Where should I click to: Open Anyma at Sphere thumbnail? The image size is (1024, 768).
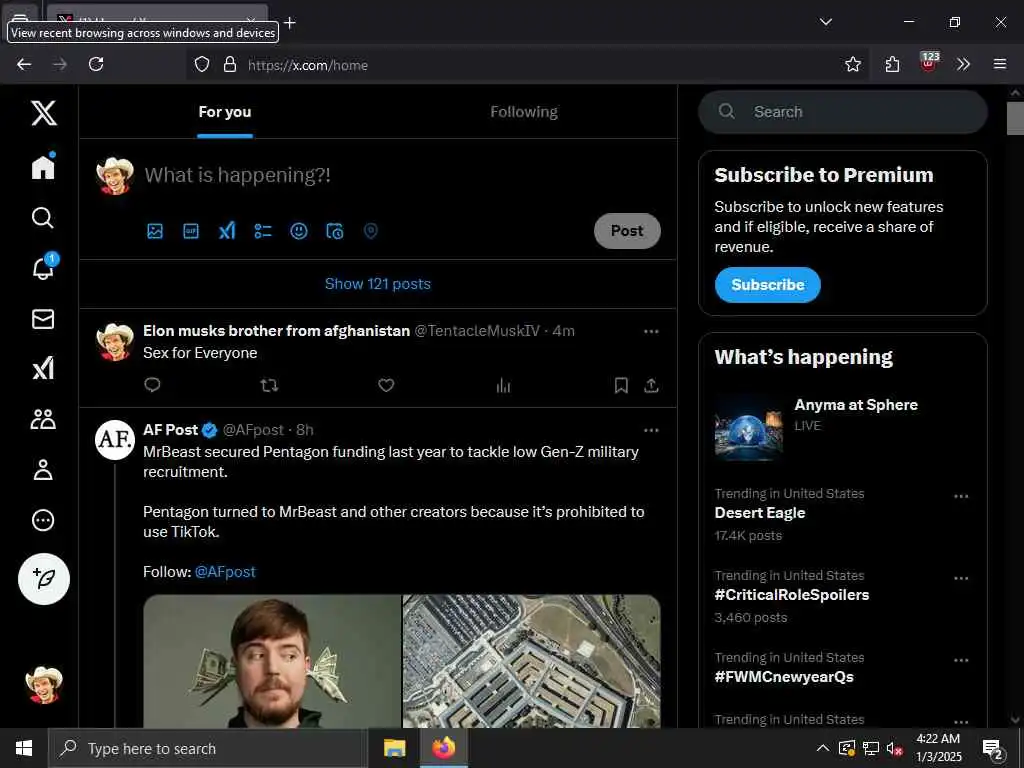tap(748, 429)
